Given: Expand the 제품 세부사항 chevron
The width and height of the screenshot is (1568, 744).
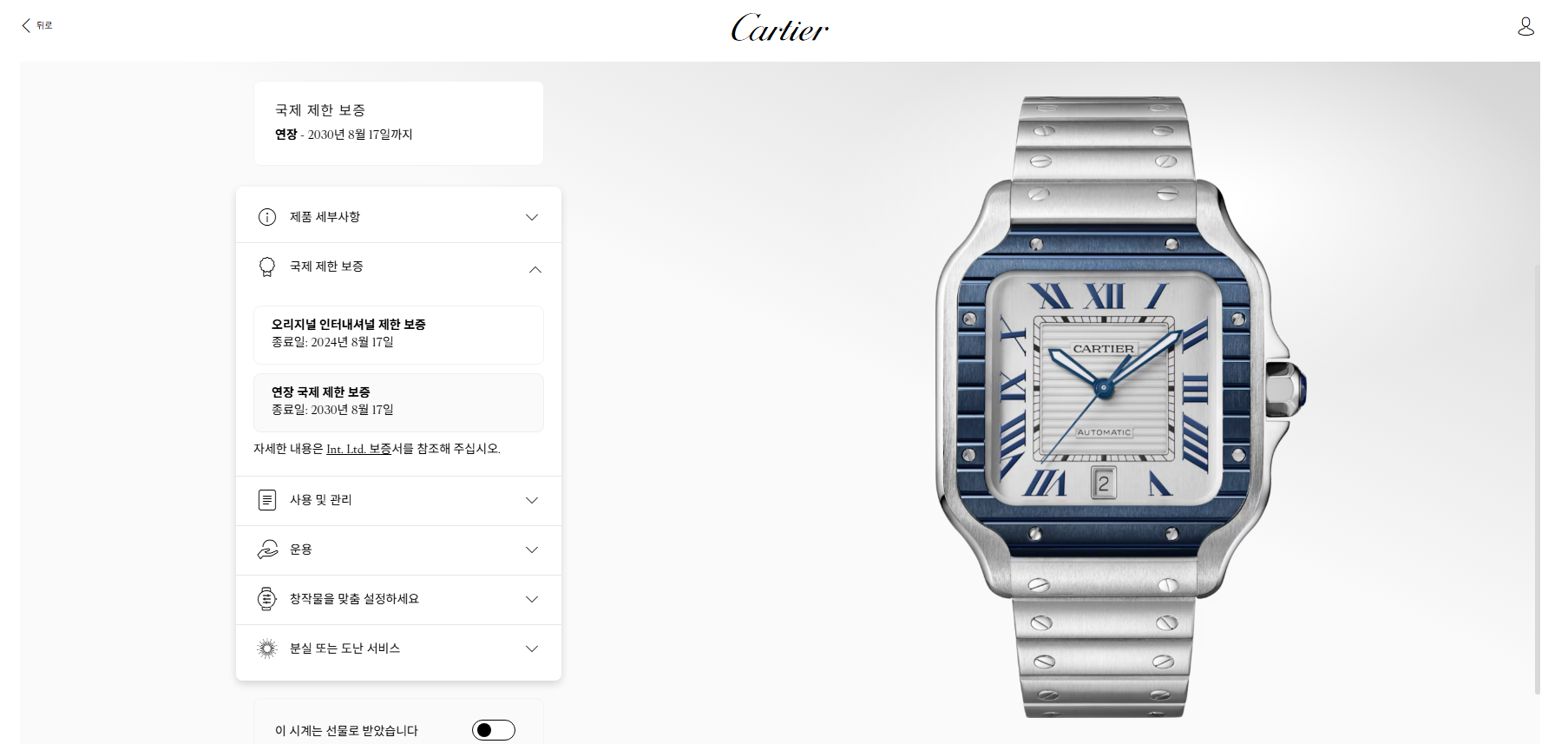Looking at the screenshot, I should point(532,217).
